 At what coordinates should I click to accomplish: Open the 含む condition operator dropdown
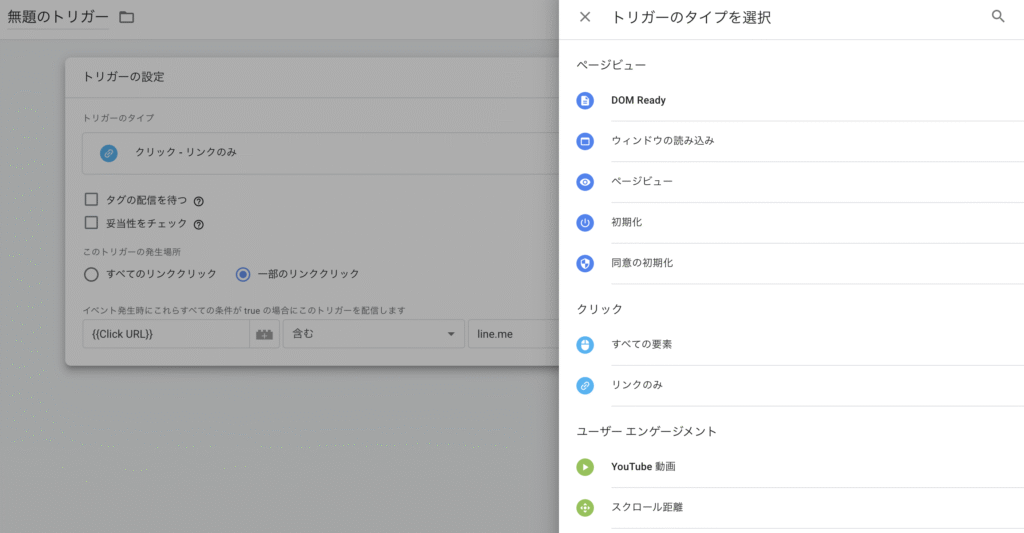click(x=373, y=334)
